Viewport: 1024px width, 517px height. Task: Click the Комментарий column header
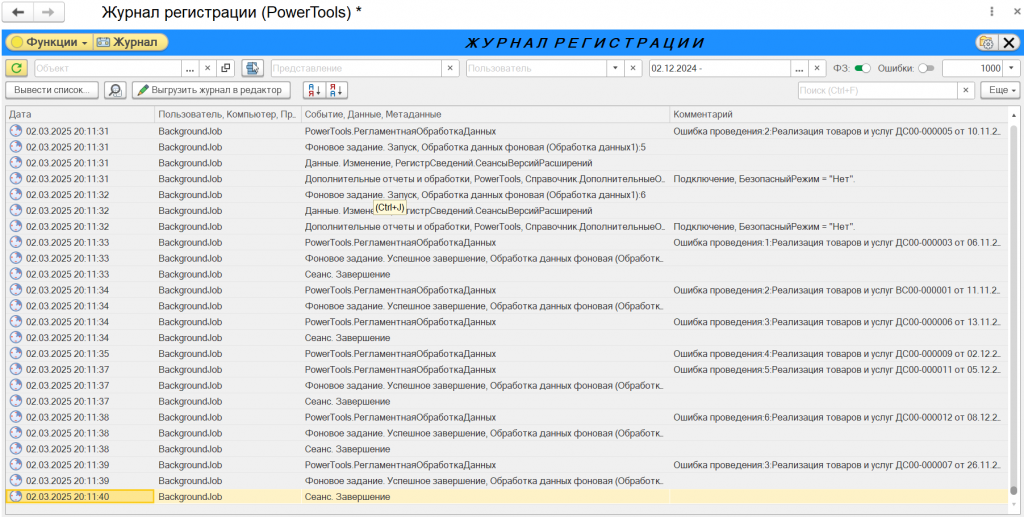[839, 114]
